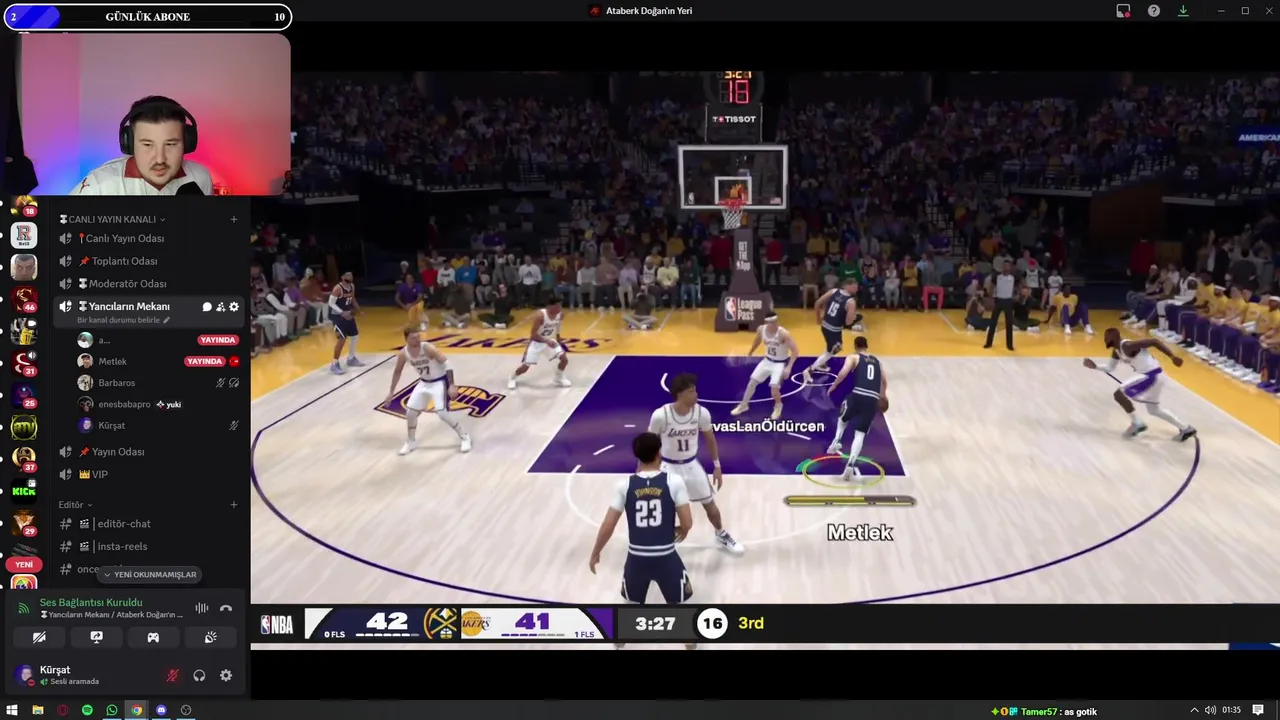Add channel to Editör category
Image resolution: width=1280 pixels, height=720 pixels.
(234, 505)
